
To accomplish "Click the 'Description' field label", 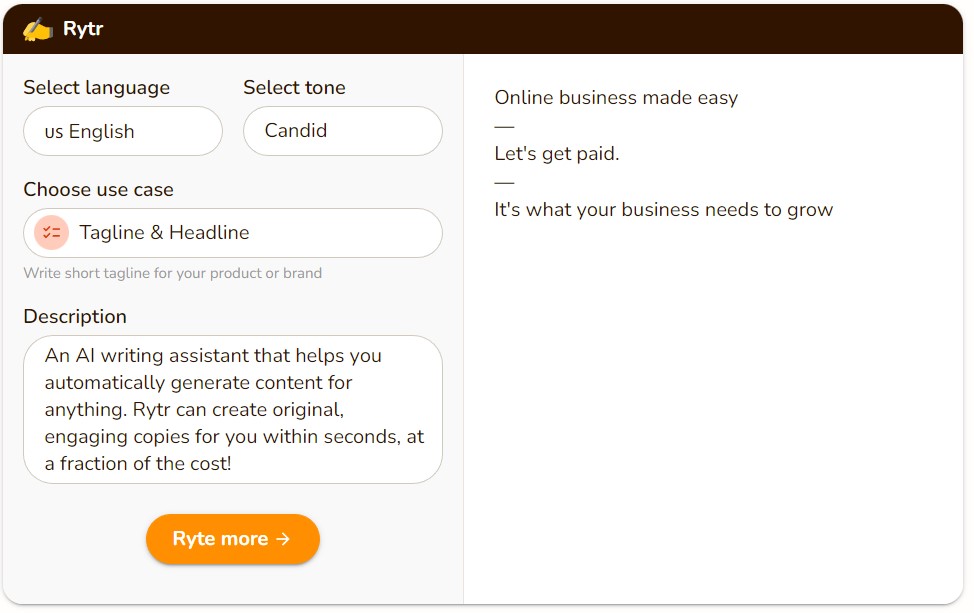I will [75, 317].
